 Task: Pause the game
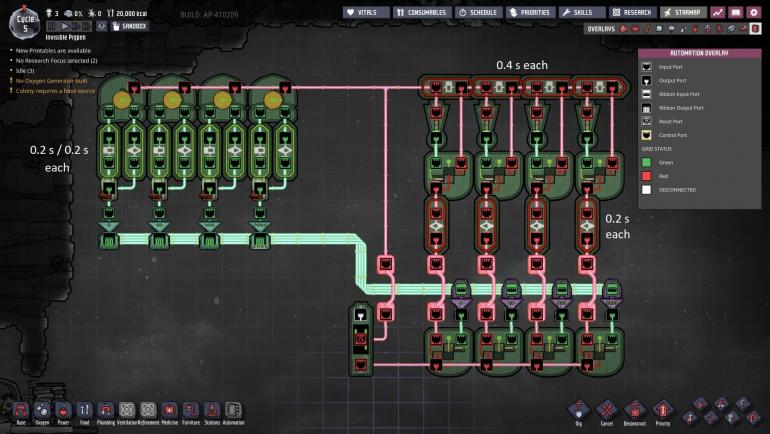tap(52, 26)
